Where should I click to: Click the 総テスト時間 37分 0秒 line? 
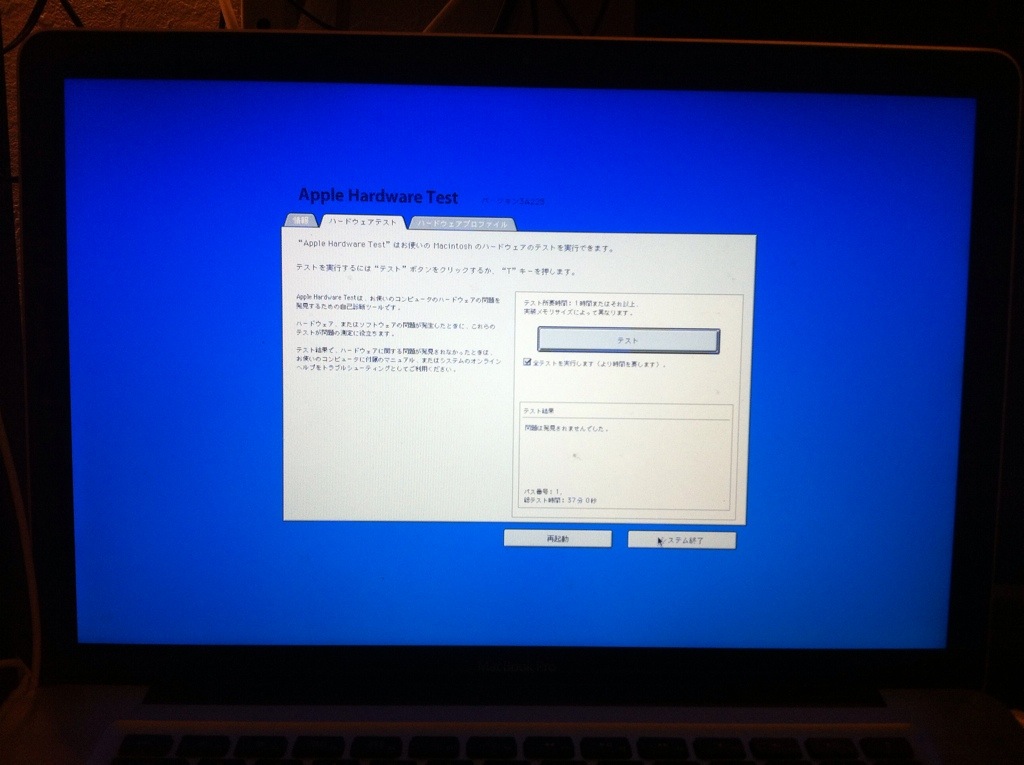pyautogui.click(x=560, y=500)
